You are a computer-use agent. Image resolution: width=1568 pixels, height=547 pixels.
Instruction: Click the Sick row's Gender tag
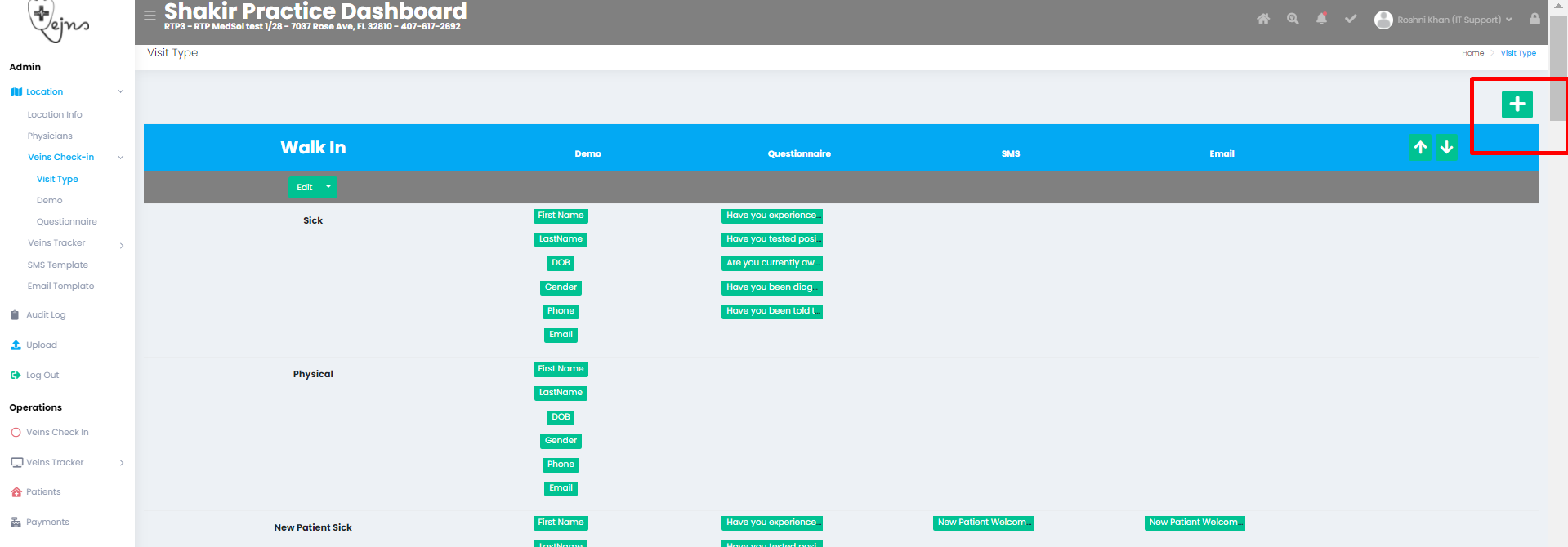coord(561,287)
